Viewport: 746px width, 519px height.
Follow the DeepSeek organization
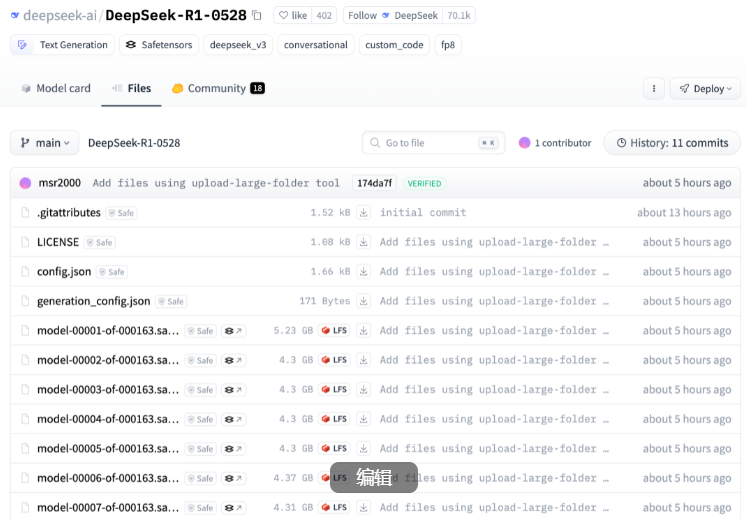tap(393, 16)
